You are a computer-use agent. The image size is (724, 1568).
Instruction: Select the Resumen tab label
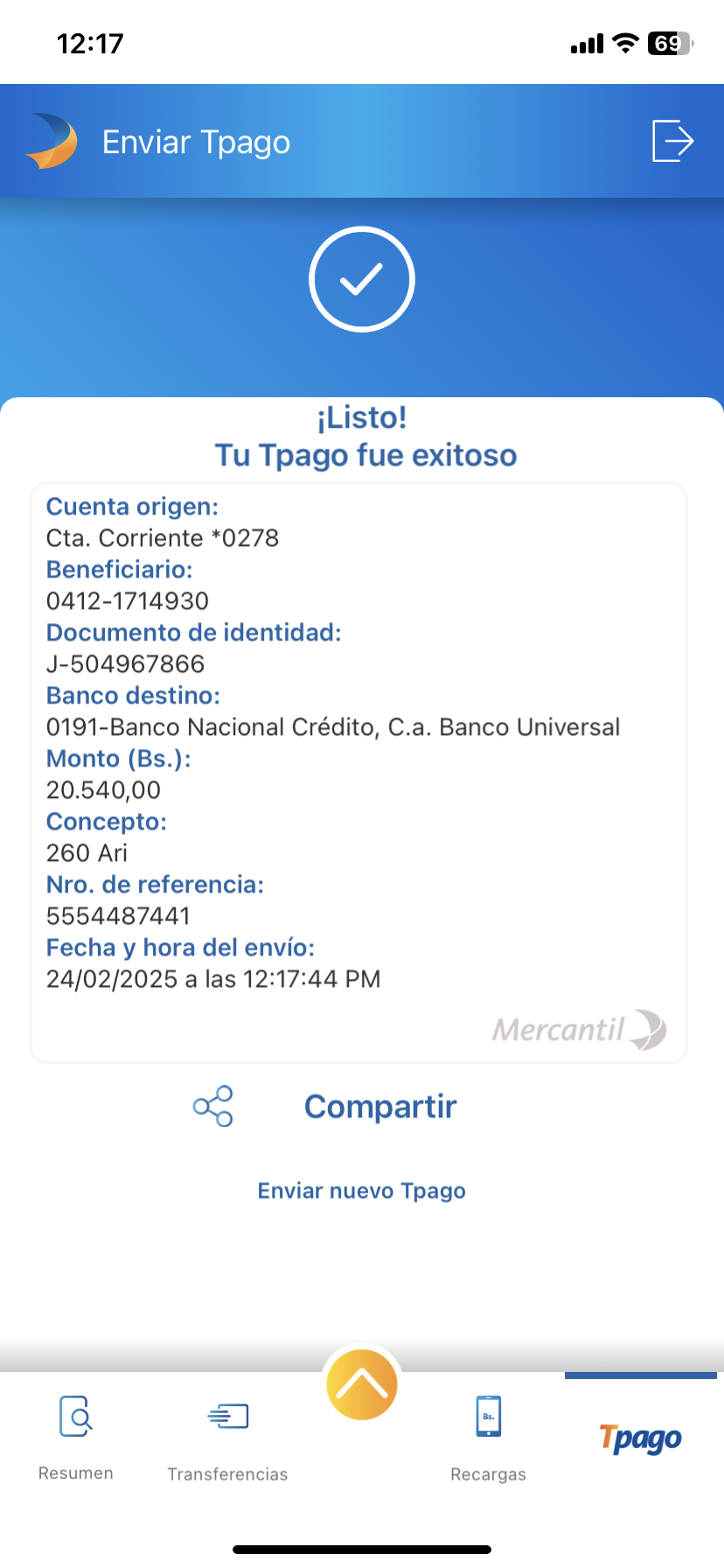click(x=76, y=1473)
